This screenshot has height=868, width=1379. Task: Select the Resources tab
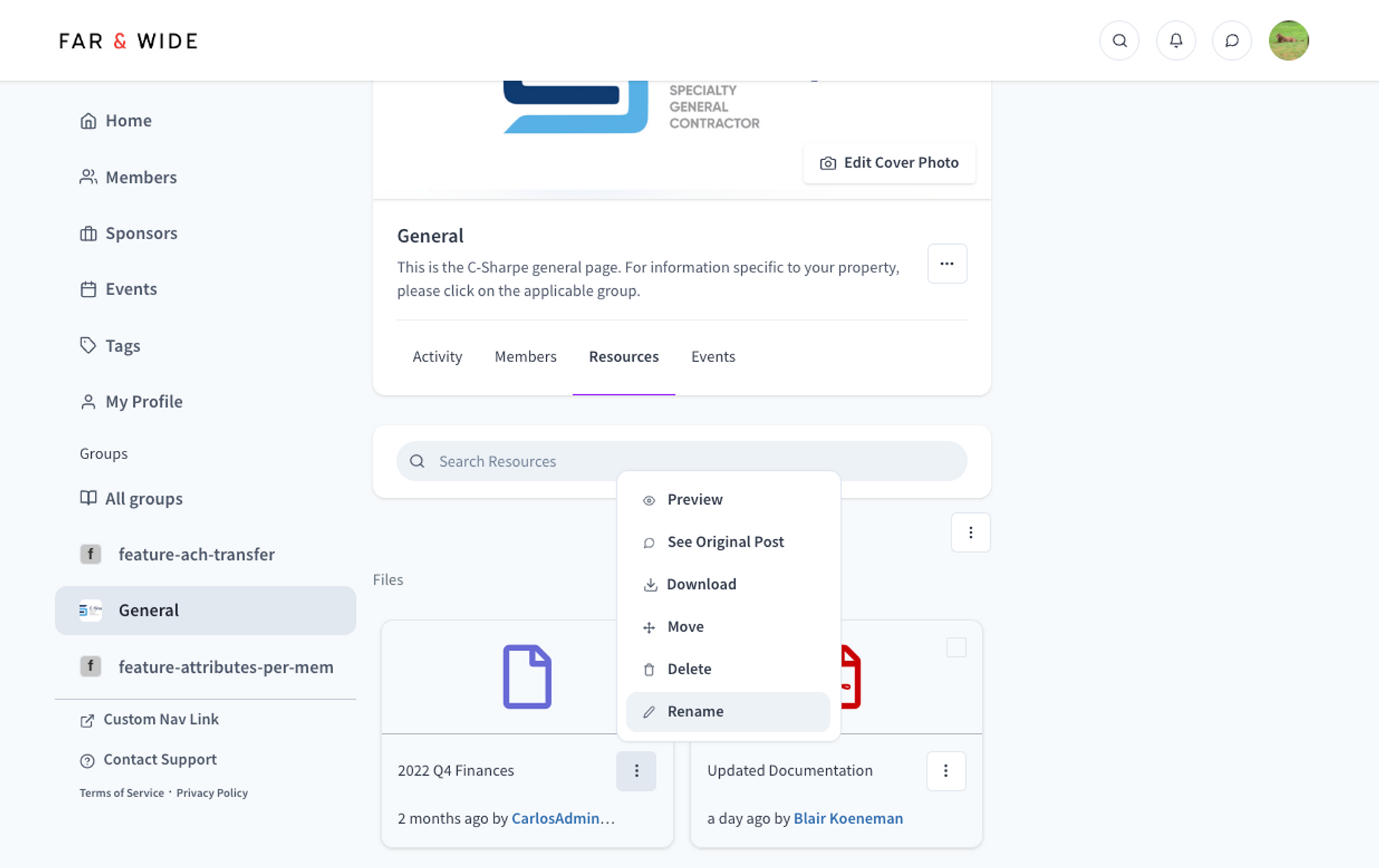623,356
